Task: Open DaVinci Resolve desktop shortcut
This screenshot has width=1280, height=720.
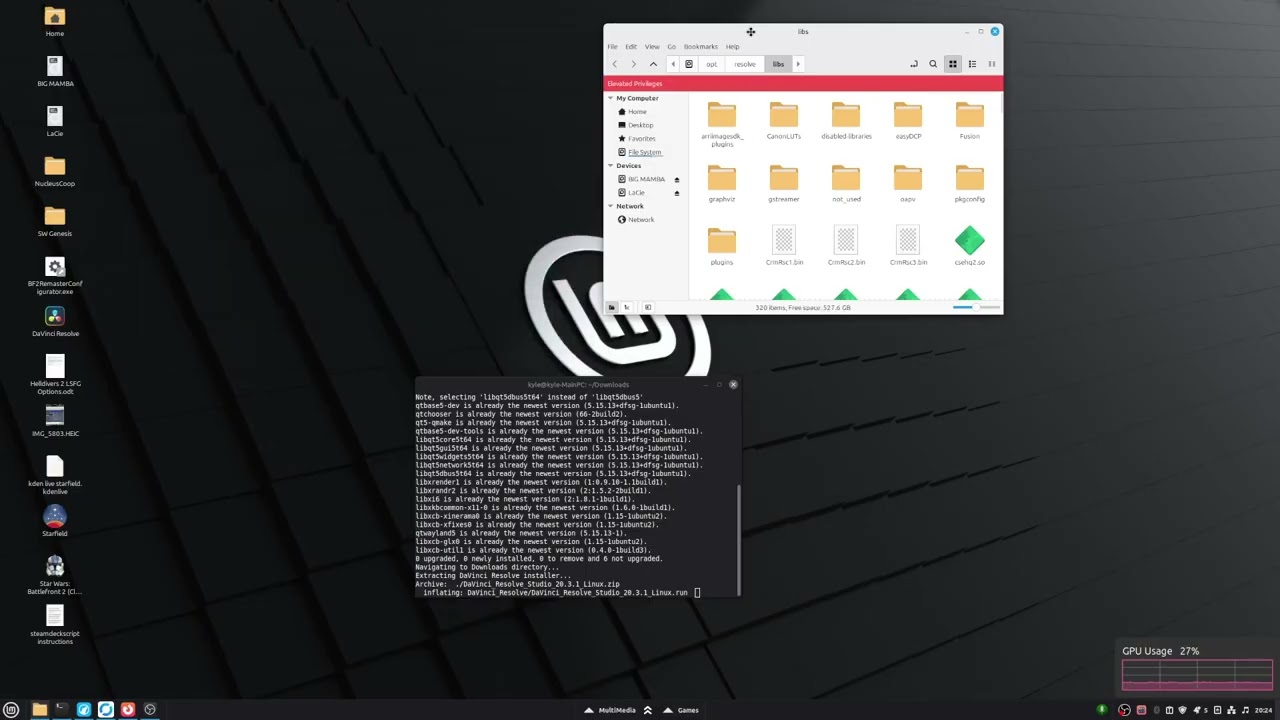Action: click(55, 322)
